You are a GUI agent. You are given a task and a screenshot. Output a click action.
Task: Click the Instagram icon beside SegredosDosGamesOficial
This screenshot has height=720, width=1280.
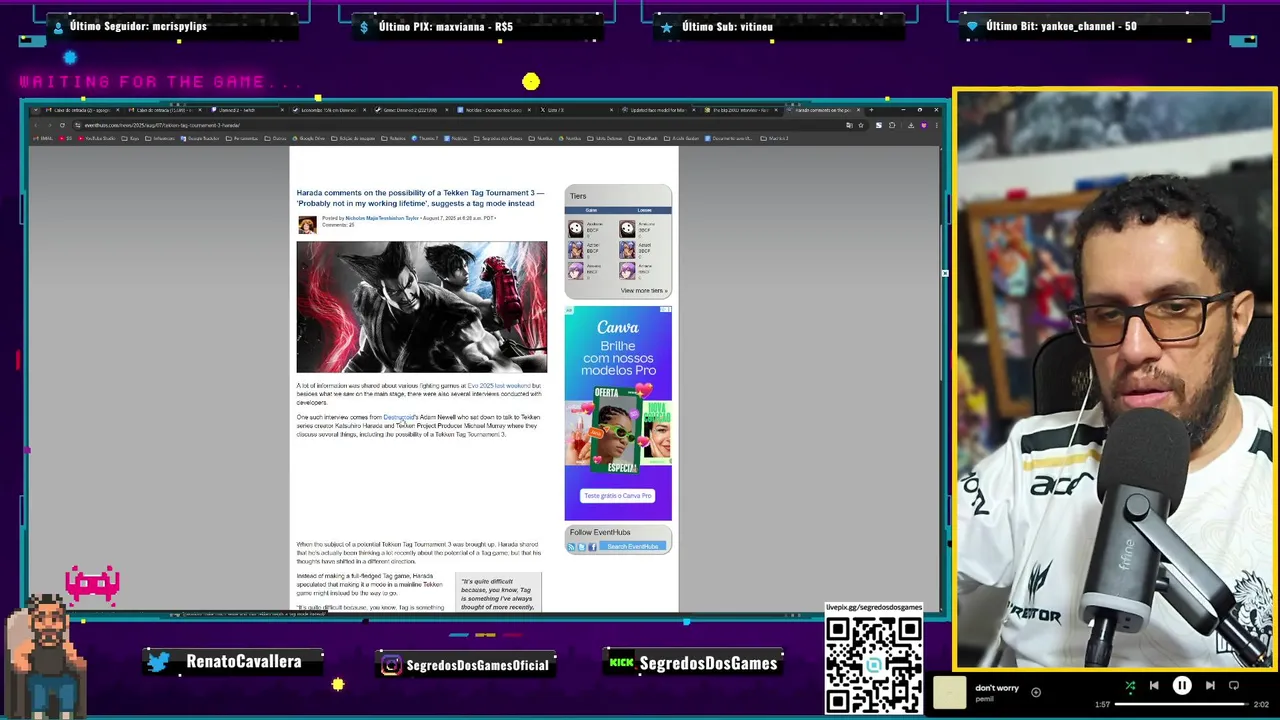(392, 665)
